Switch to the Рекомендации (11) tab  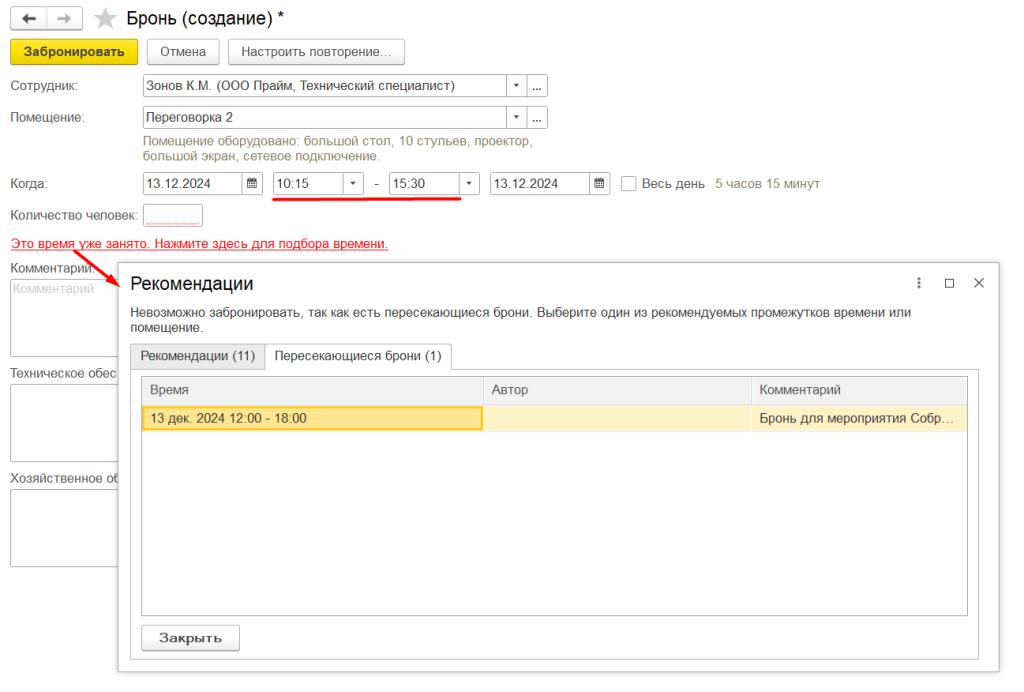[x=197, y=356]
